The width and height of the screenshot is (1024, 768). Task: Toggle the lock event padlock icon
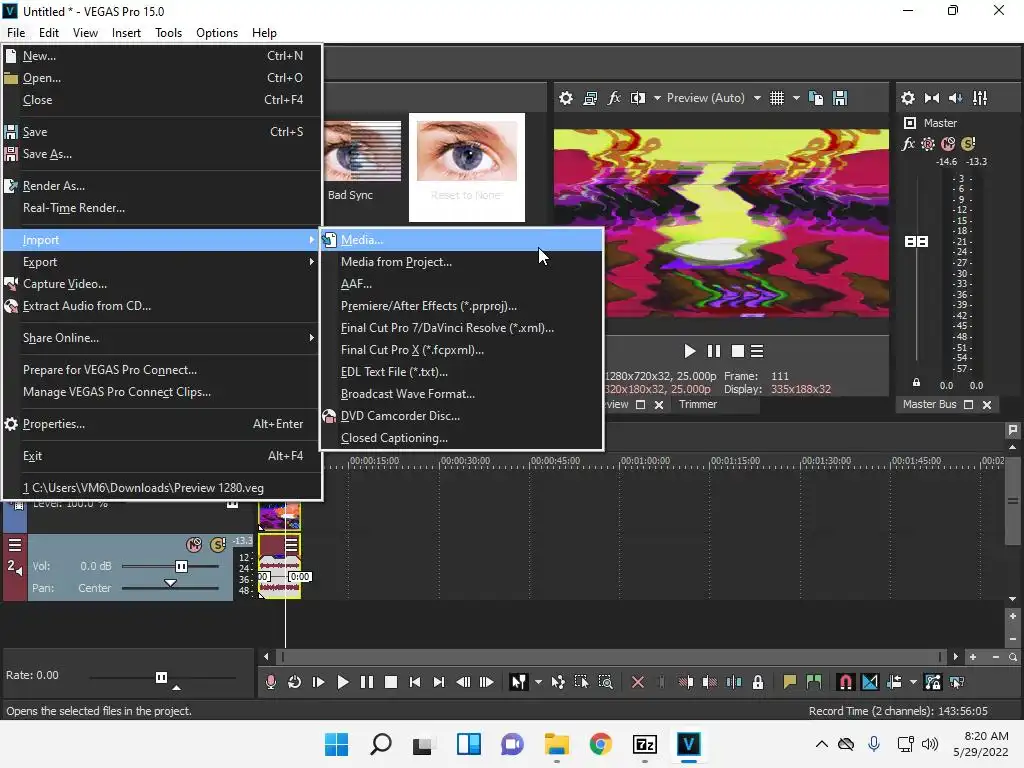click(758, 682)
